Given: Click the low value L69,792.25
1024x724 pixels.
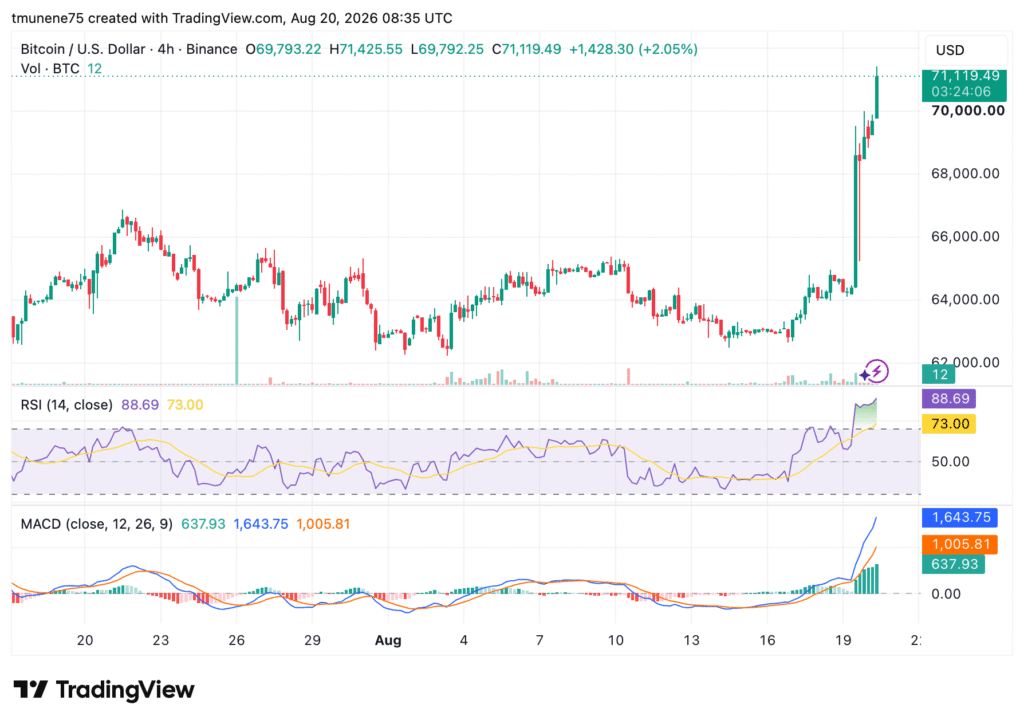Looking at the screenshot, I should 447,49.
